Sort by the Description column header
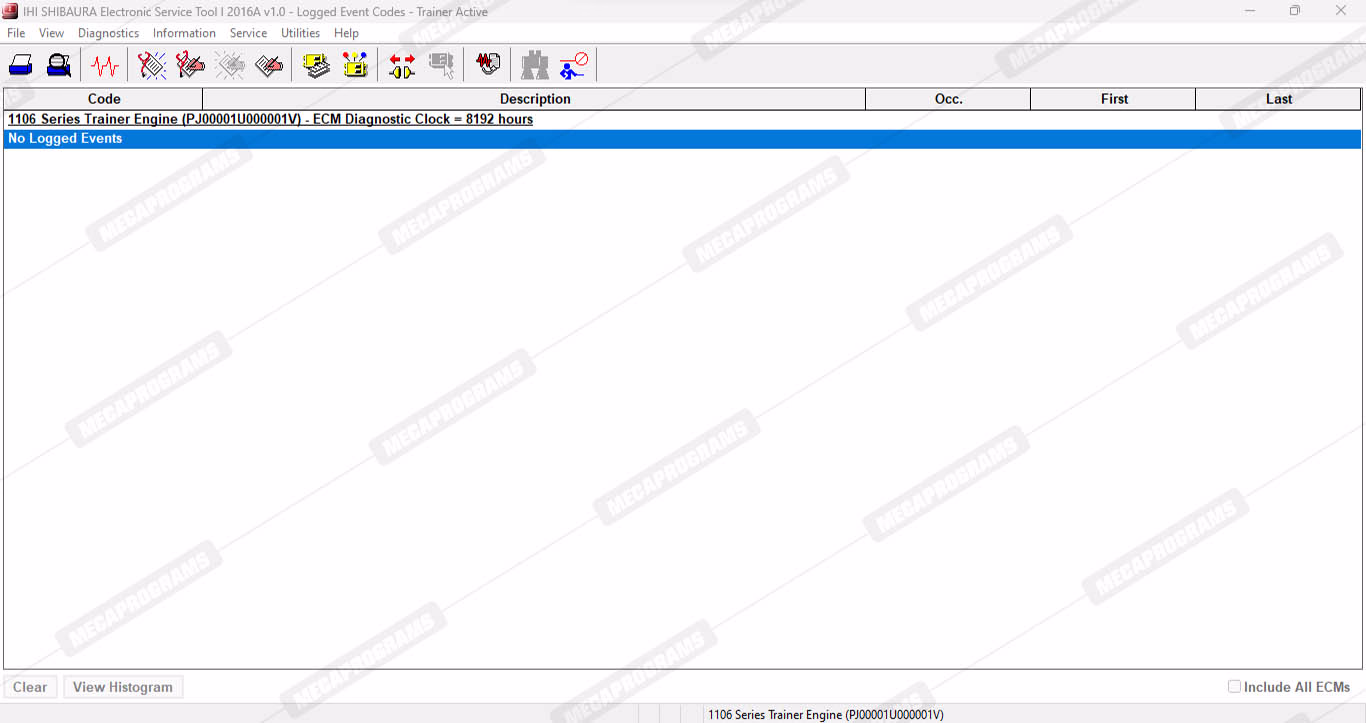 tap(534, 99)
